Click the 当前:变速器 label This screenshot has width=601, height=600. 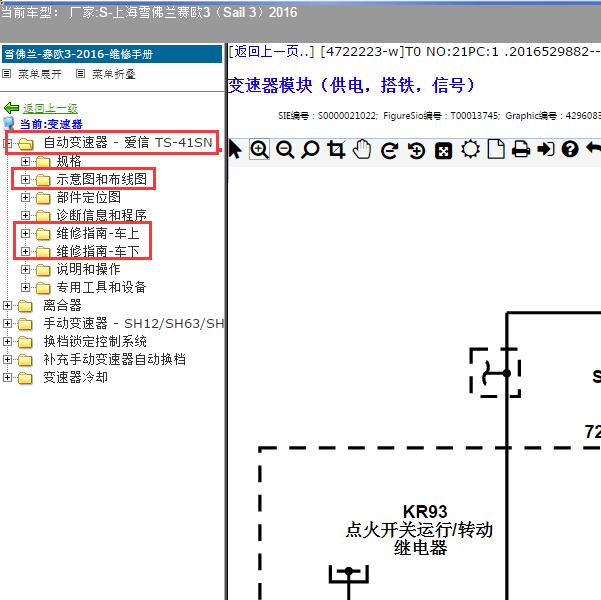tap(51, 124)
